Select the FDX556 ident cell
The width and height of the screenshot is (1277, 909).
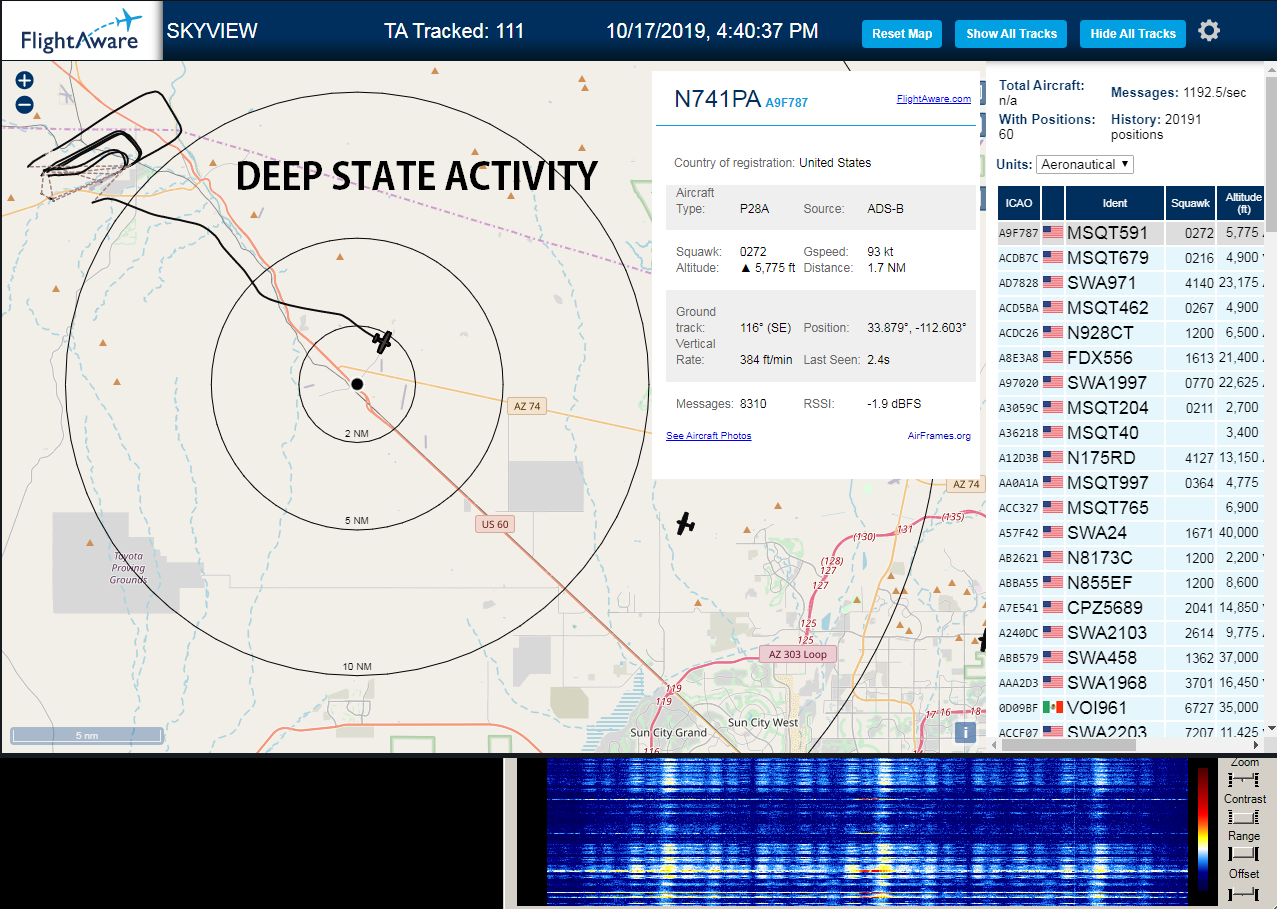[1115, 357]
